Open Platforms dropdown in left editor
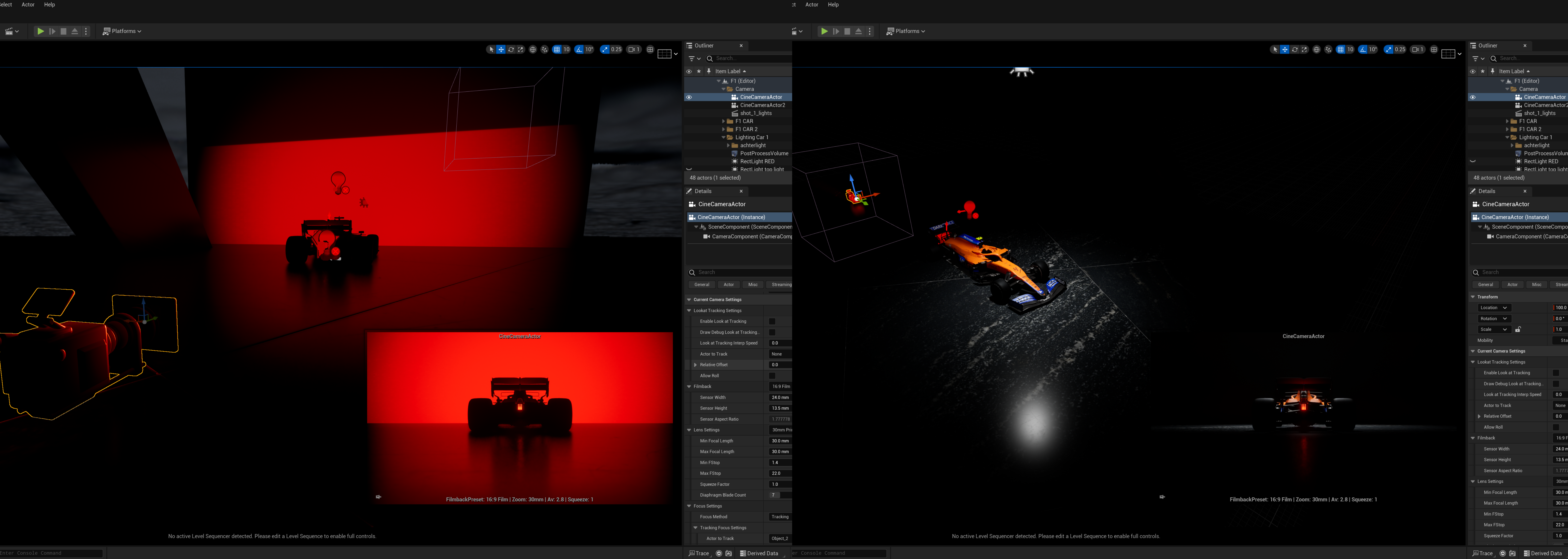This screenshot has width=1568, height=559. click(x=122, y=31)
